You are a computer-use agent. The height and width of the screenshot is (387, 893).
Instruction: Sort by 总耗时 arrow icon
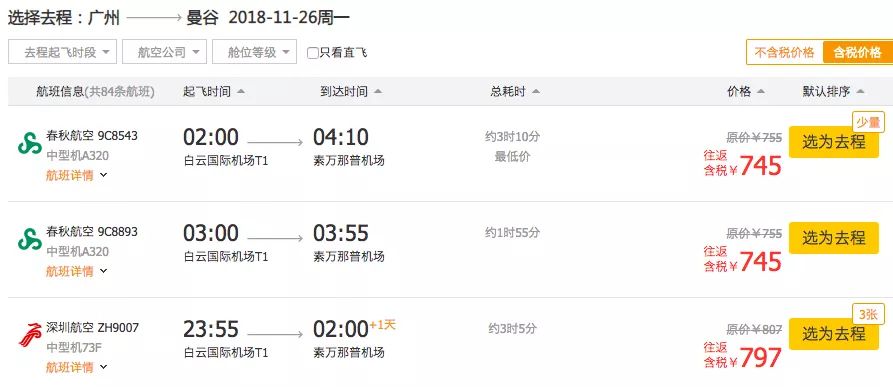coord(535,92)
